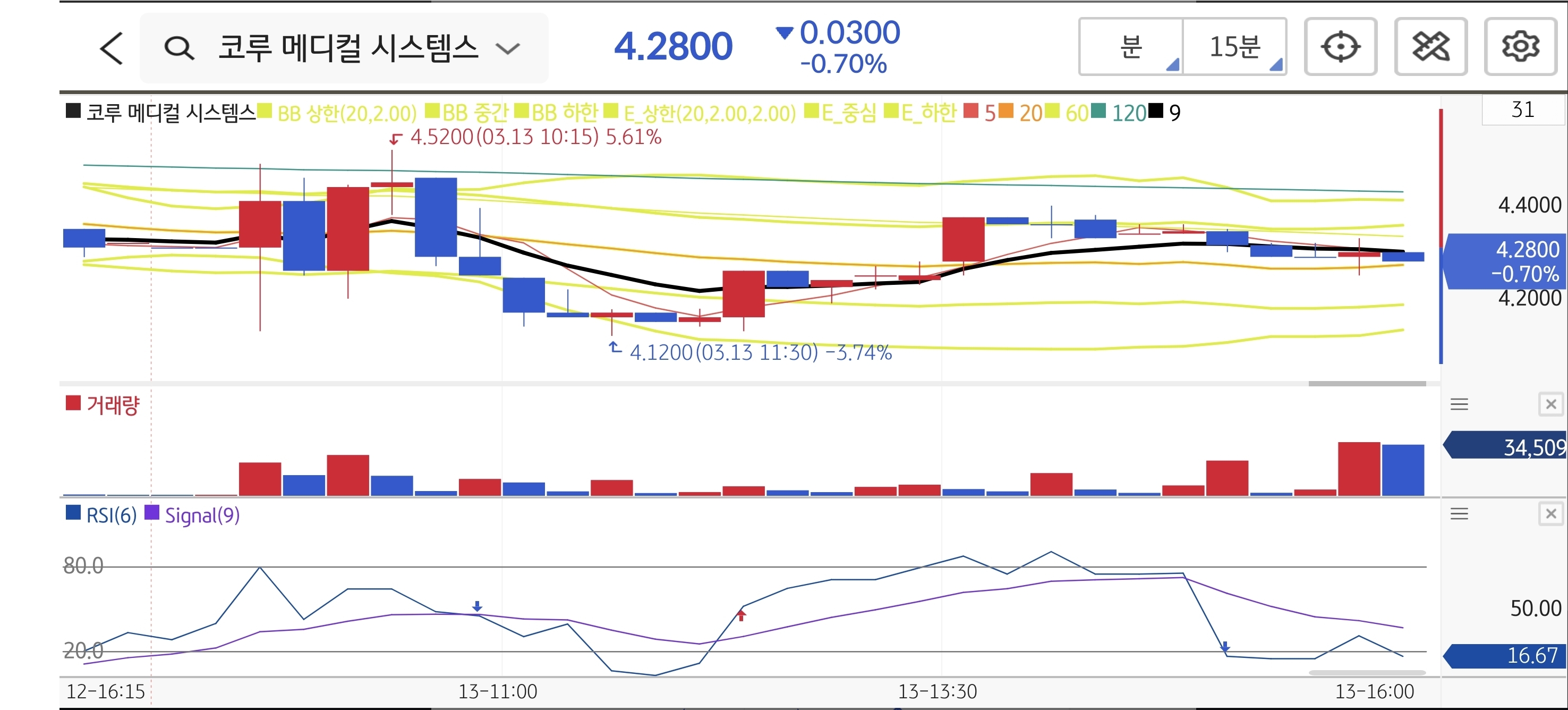Click the crossed pencil-ruler drawing tools icon

(1430, 47)
